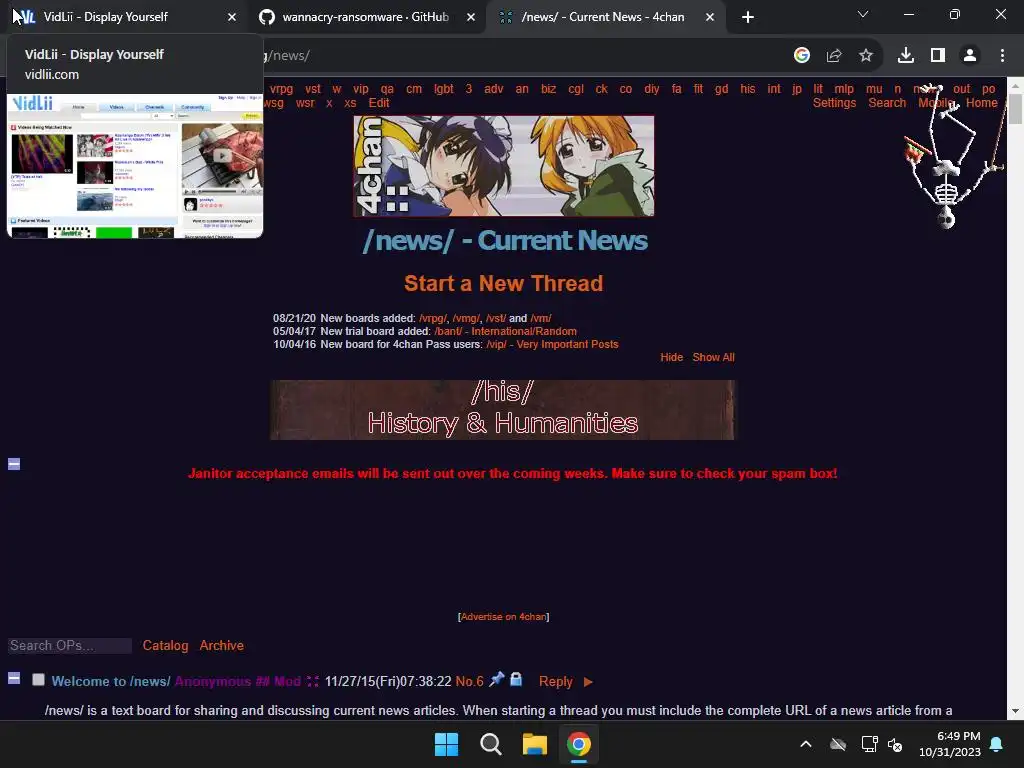Open /vip/ Very Important Posts link

(552, 344)
